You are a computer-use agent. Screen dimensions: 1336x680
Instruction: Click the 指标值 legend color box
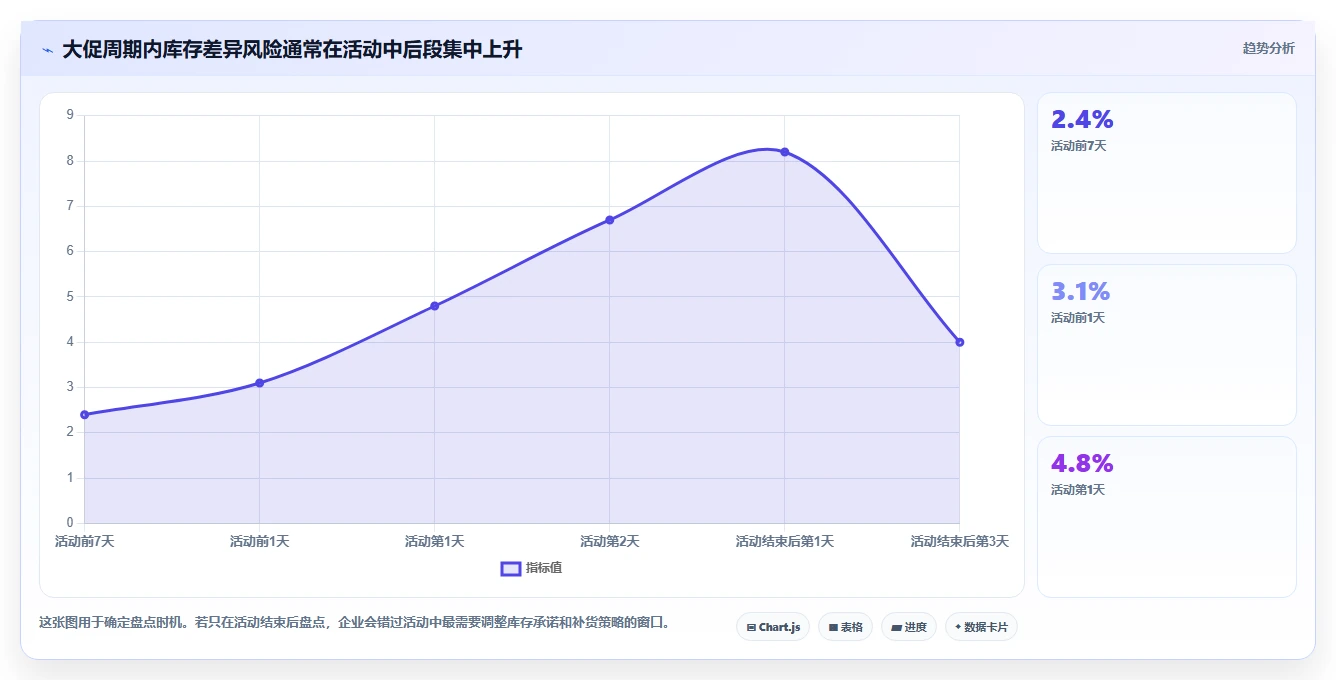point(511,568)
